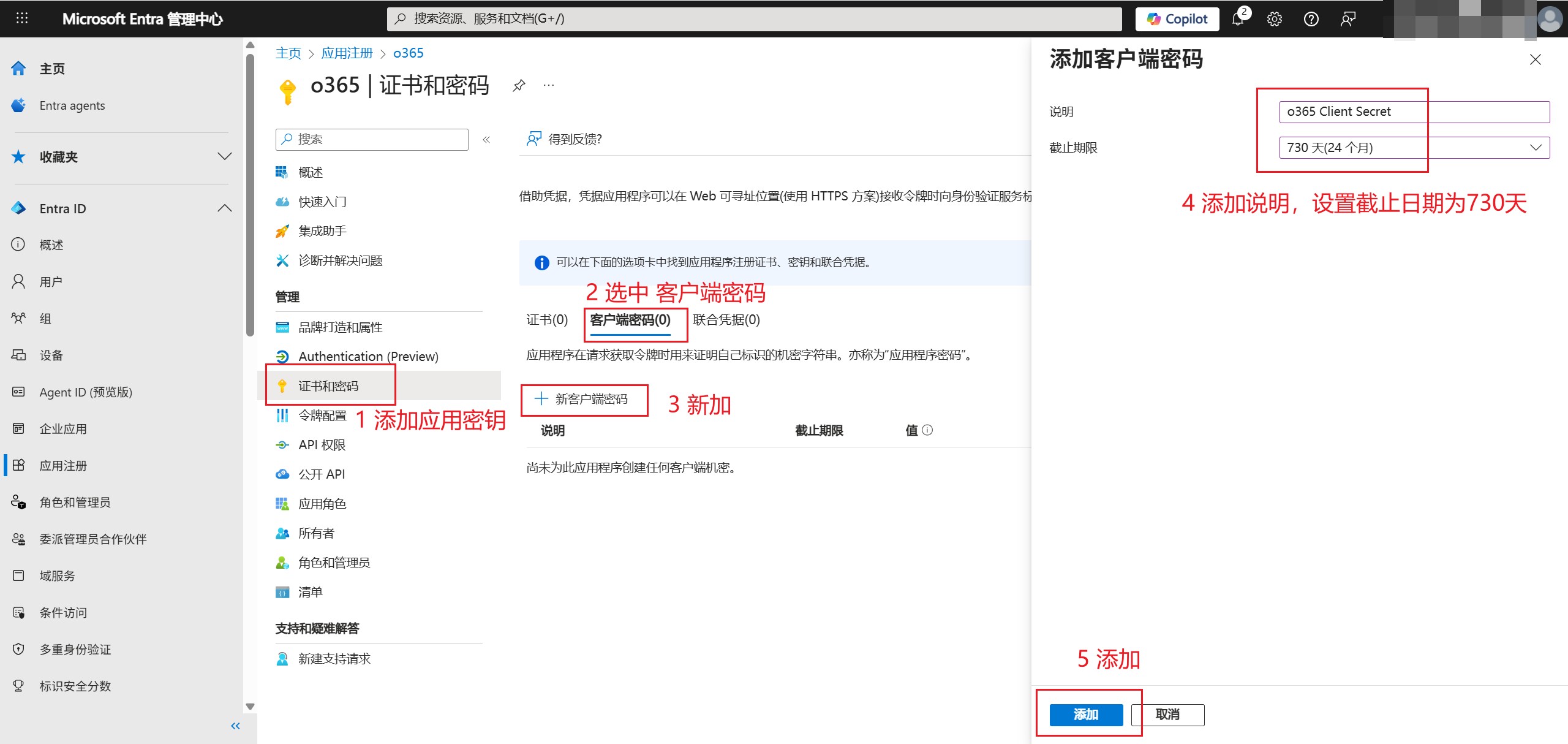The height and width of the screenshot is (744, 1568).
Task: Click the 应用注册 breadcrumb link
Action: click(347, 53)
